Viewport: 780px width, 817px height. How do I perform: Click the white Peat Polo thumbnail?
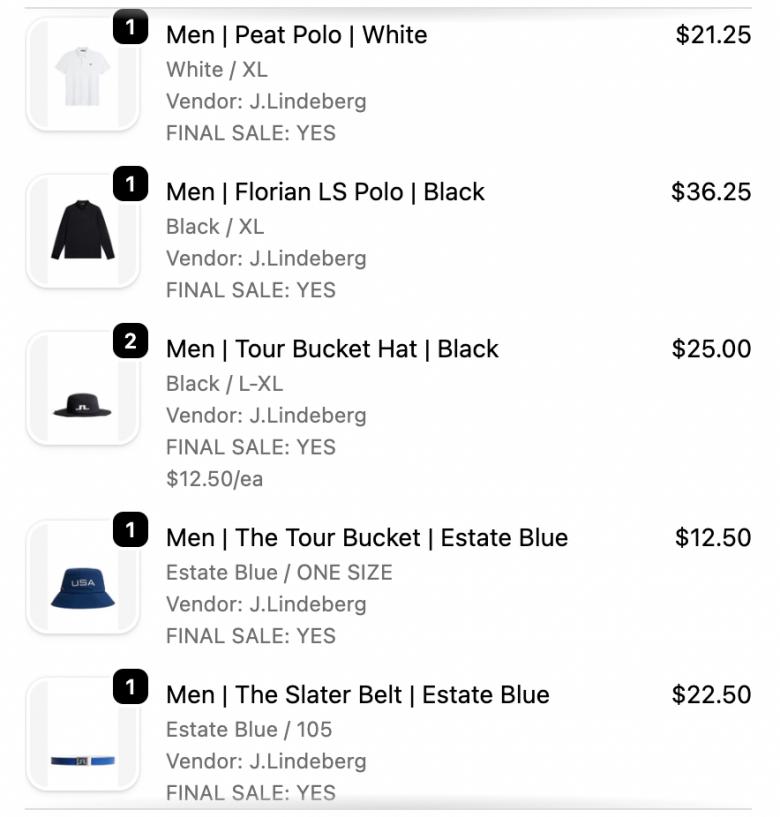click(x=82, y=75)
